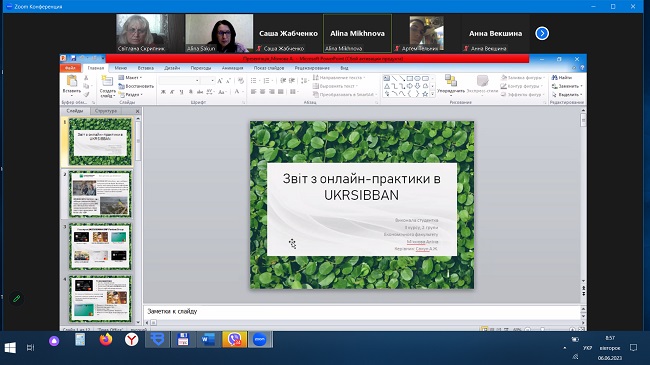Screen dimensions: 650x365
Task: Switch to the Переходы ribbon tab
Action: (201, 68)
